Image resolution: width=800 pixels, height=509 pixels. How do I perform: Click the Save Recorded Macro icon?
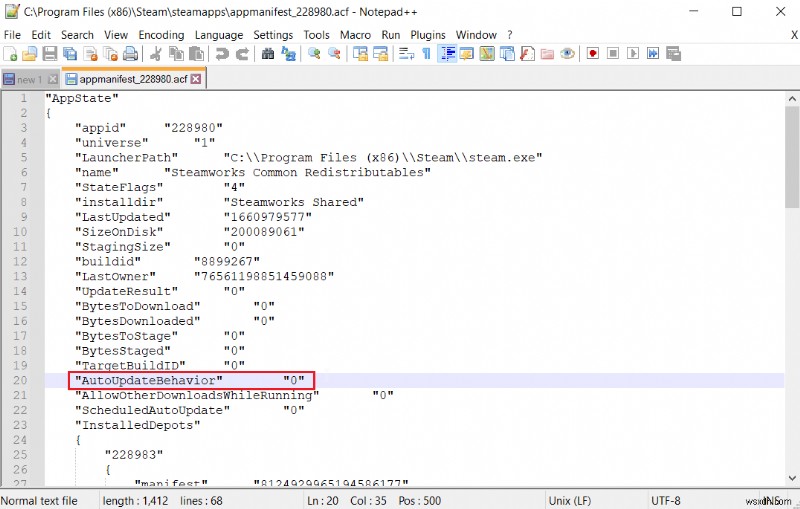pos(673,54)
